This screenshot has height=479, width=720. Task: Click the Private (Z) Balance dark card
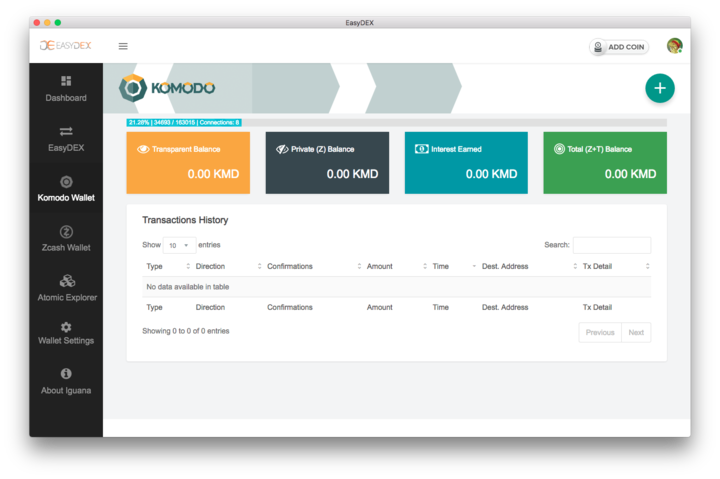point(327,163)
